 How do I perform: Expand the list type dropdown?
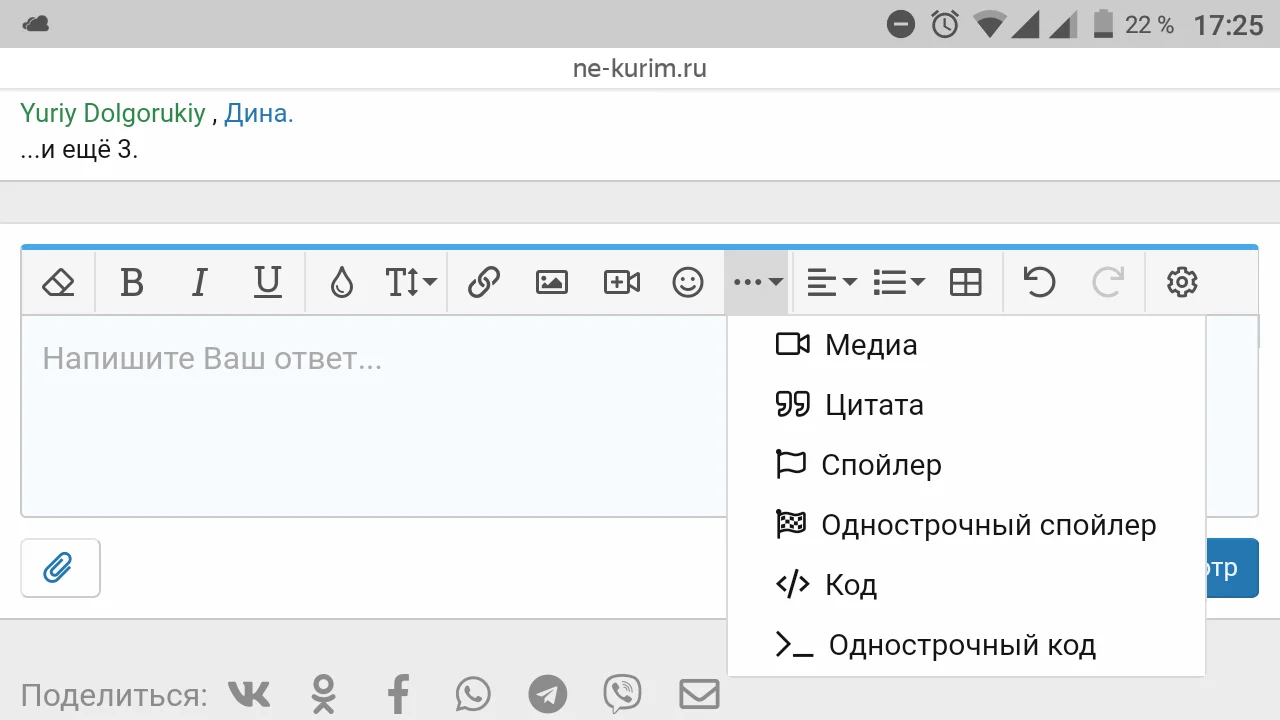click(x=898, y=283)
